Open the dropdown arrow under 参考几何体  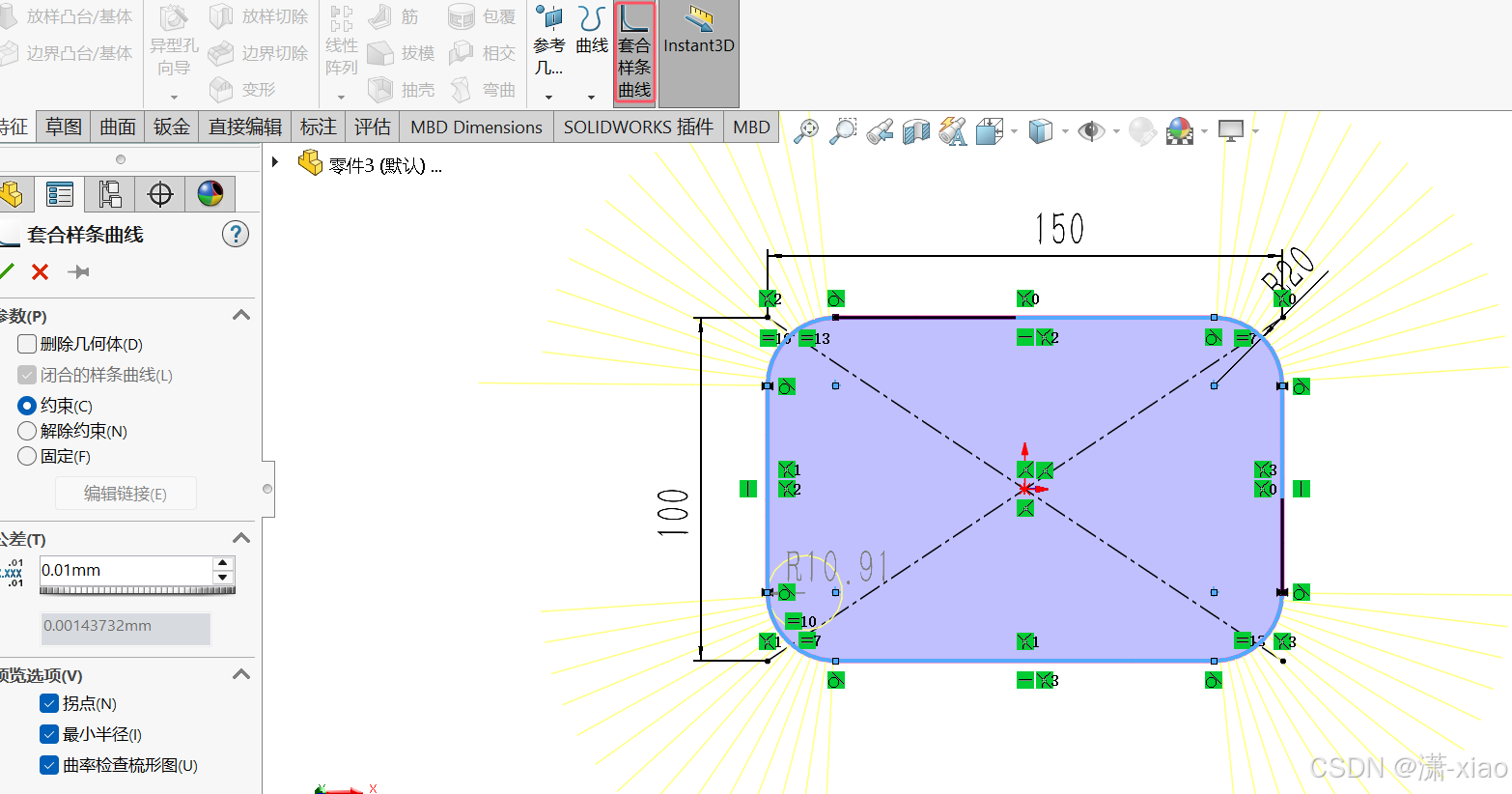click(x=548, y=97)
